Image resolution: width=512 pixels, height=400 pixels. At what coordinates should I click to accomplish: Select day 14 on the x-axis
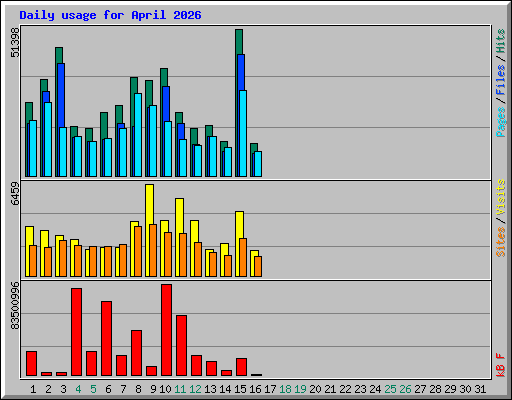click(225, 389)
